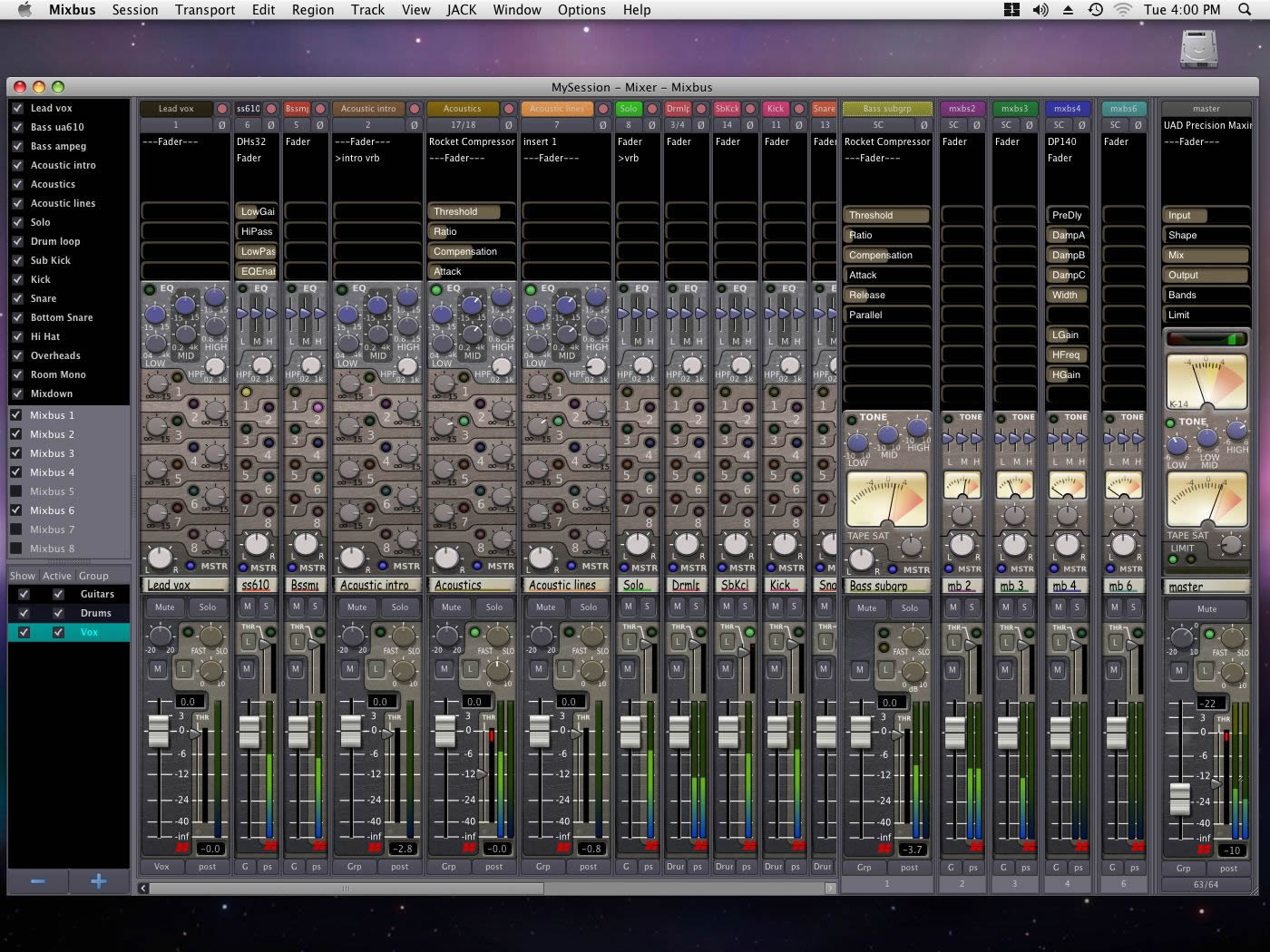This screenshot has height=952, width=1270.
Task: Toggle the Show checkbox for Guitars group
Action: click(24, 594)
